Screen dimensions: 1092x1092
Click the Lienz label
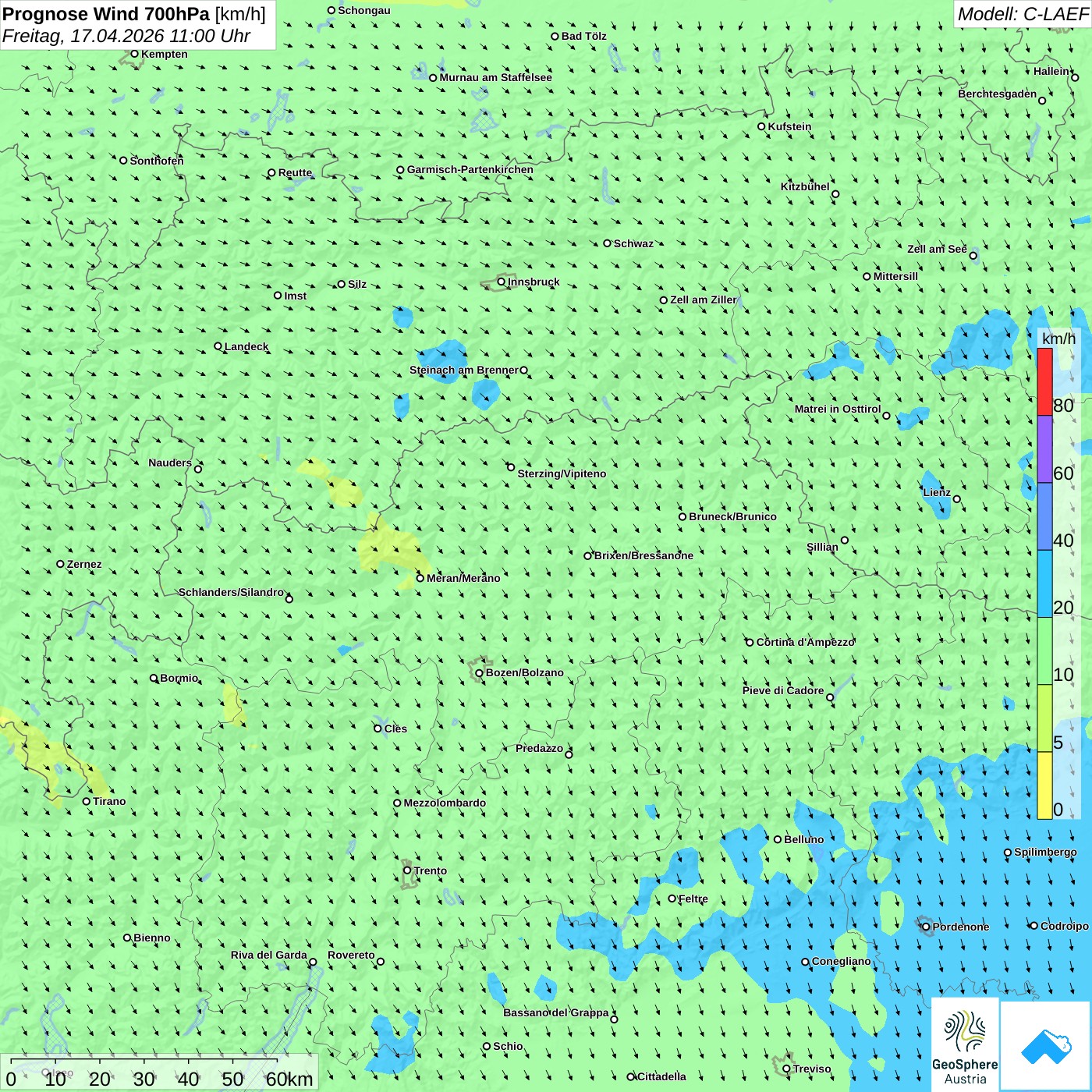point(937,492)
